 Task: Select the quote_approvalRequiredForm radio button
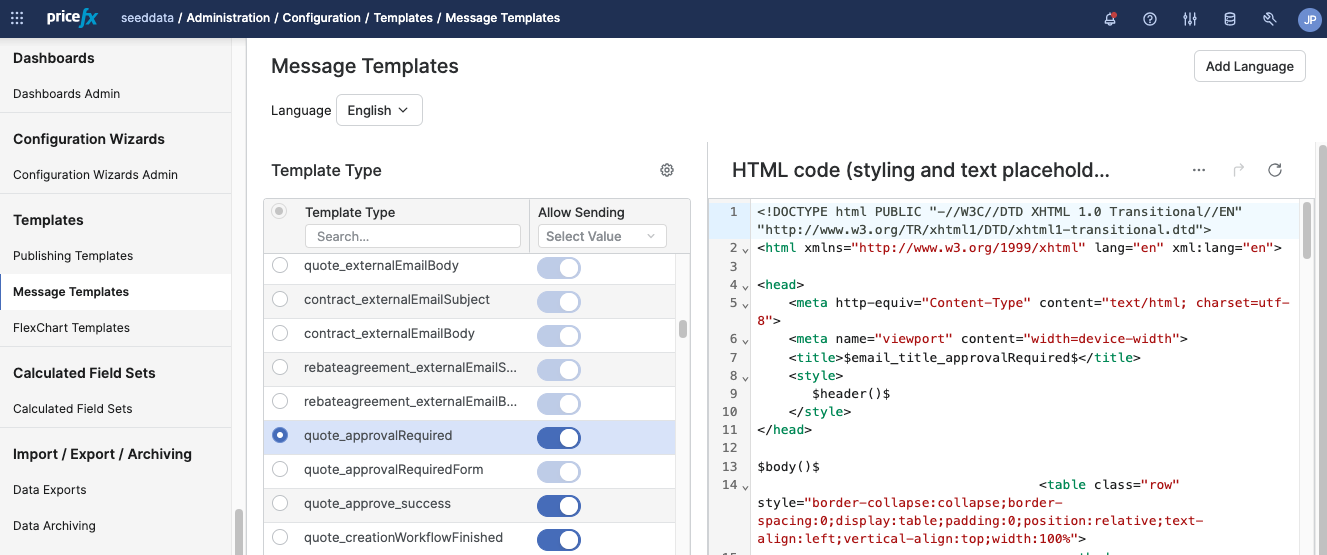pos(280,470)
